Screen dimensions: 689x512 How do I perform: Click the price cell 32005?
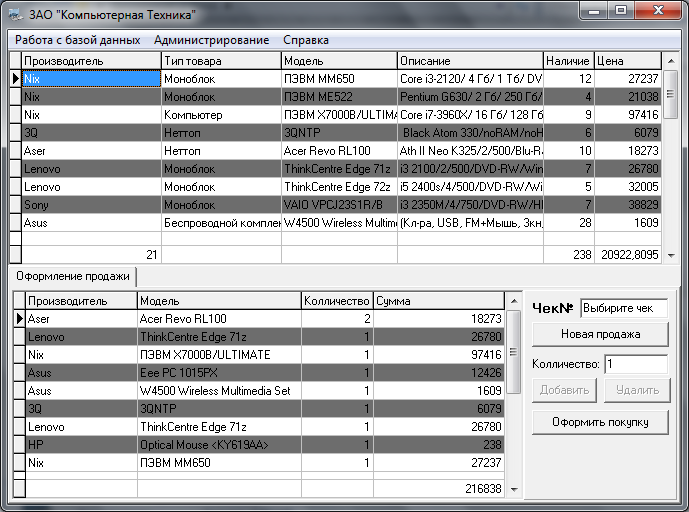(x=628, y=187)
